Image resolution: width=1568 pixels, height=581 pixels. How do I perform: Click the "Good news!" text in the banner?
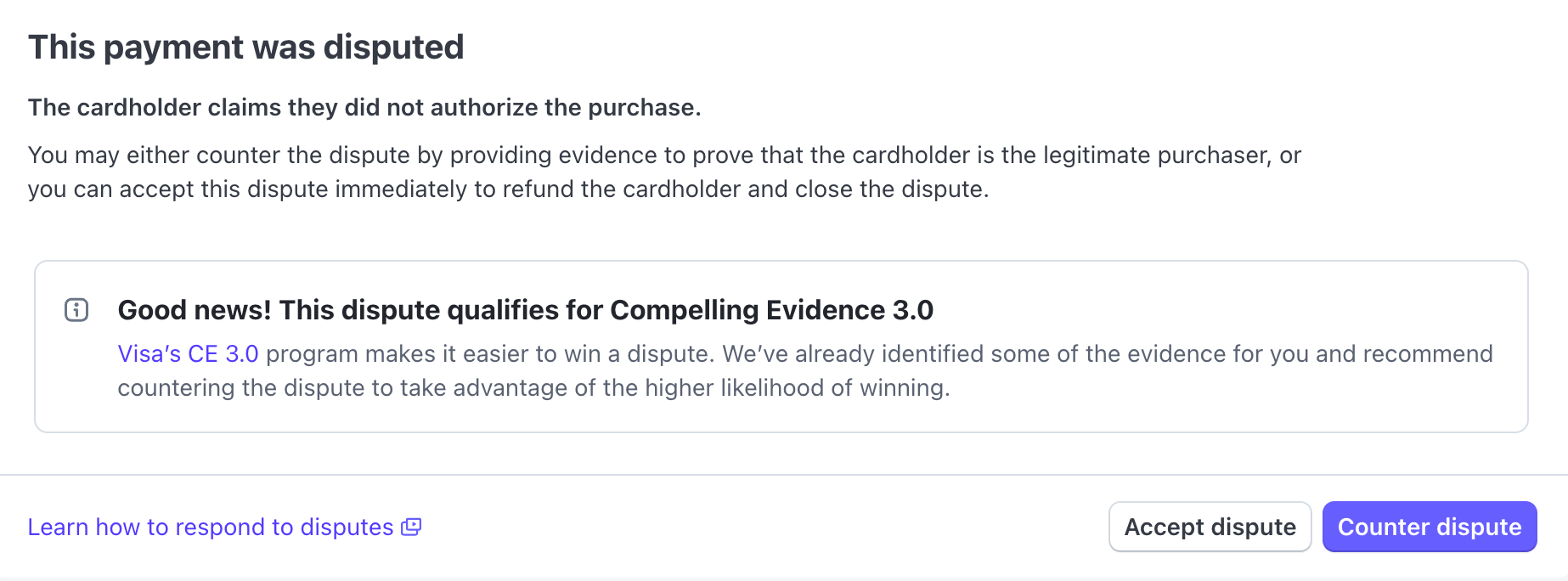[x=195, y=310]
